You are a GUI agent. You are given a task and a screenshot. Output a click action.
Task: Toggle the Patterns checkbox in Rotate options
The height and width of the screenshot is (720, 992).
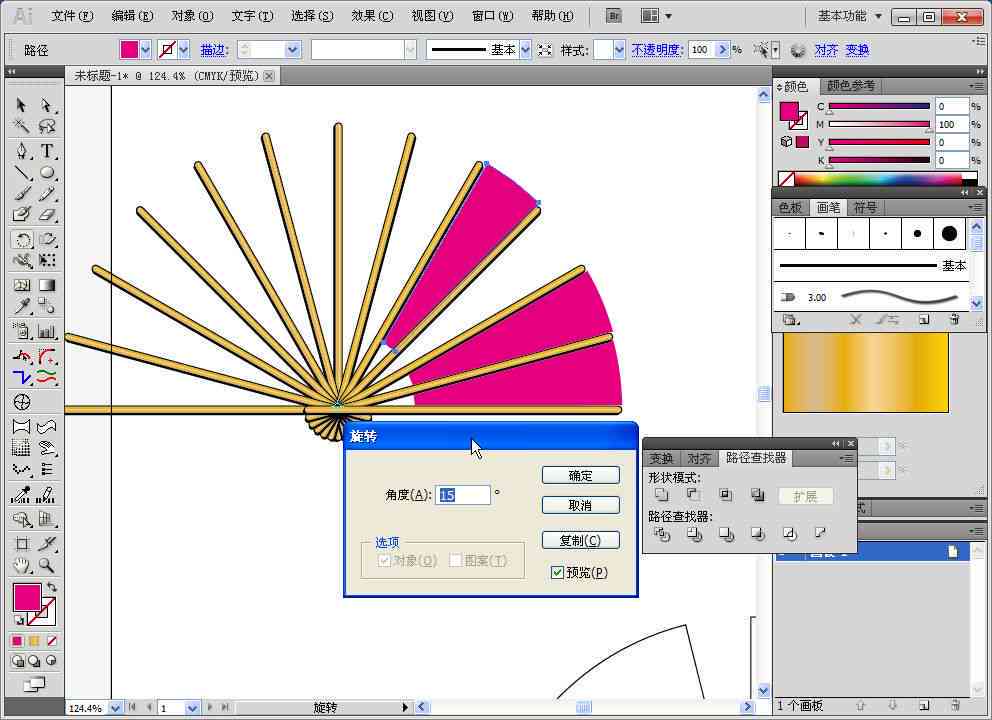[456, 561]
